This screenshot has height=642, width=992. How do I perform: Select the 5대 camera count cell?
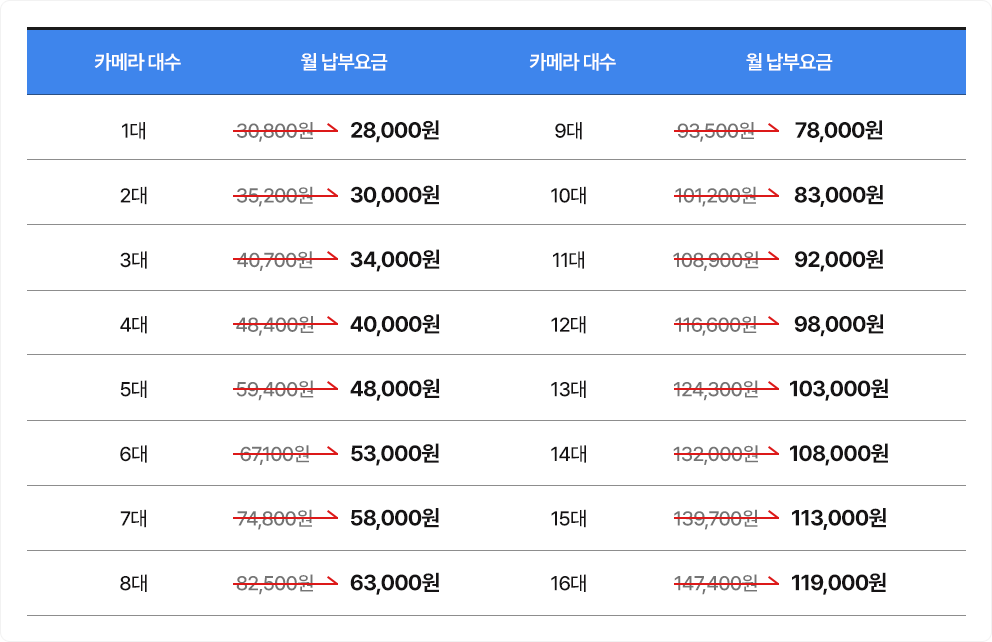click(133, 389)
